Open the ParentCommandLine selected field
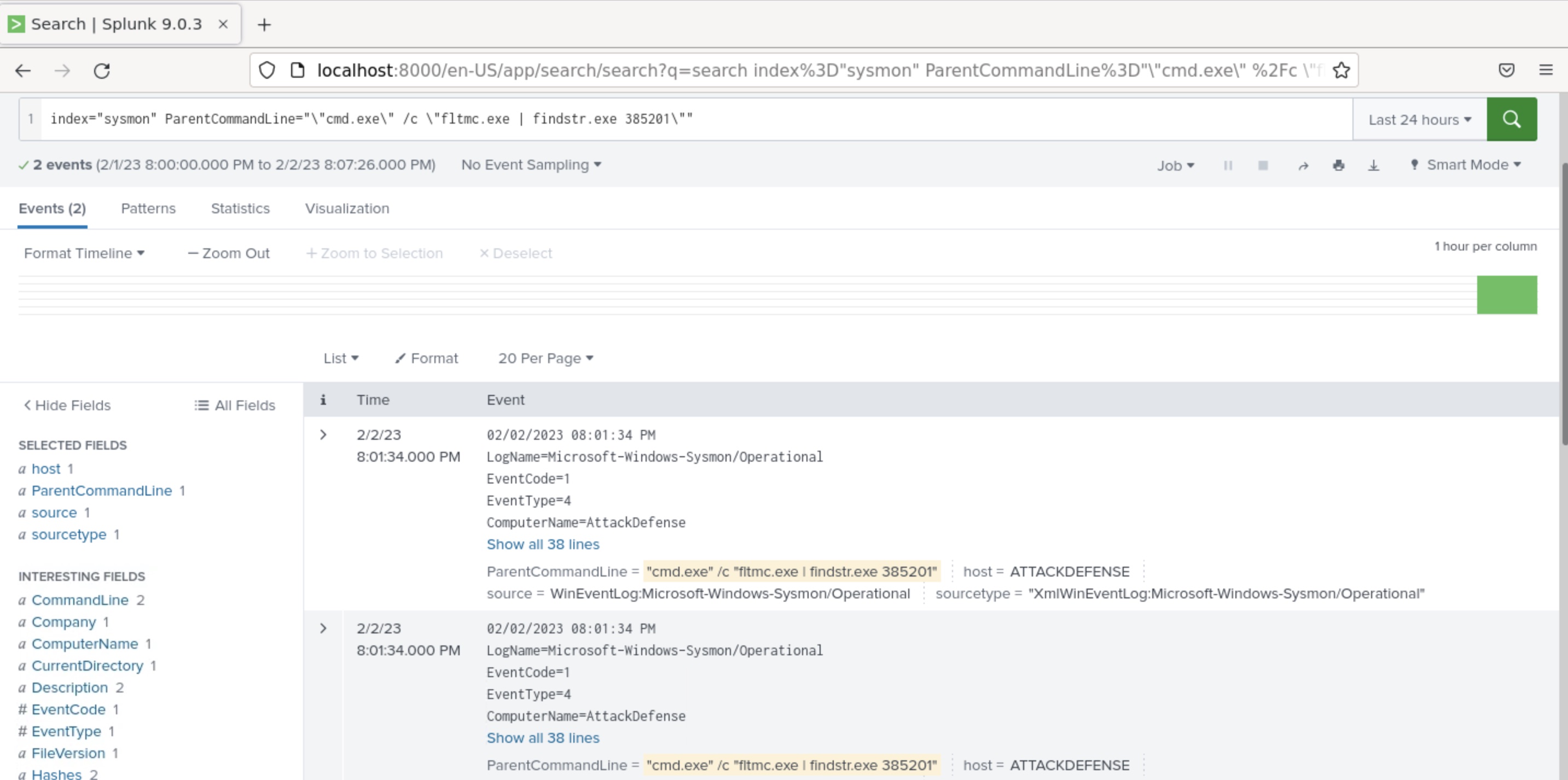Screen dimensions: 1568x780 tap(102, 491)
